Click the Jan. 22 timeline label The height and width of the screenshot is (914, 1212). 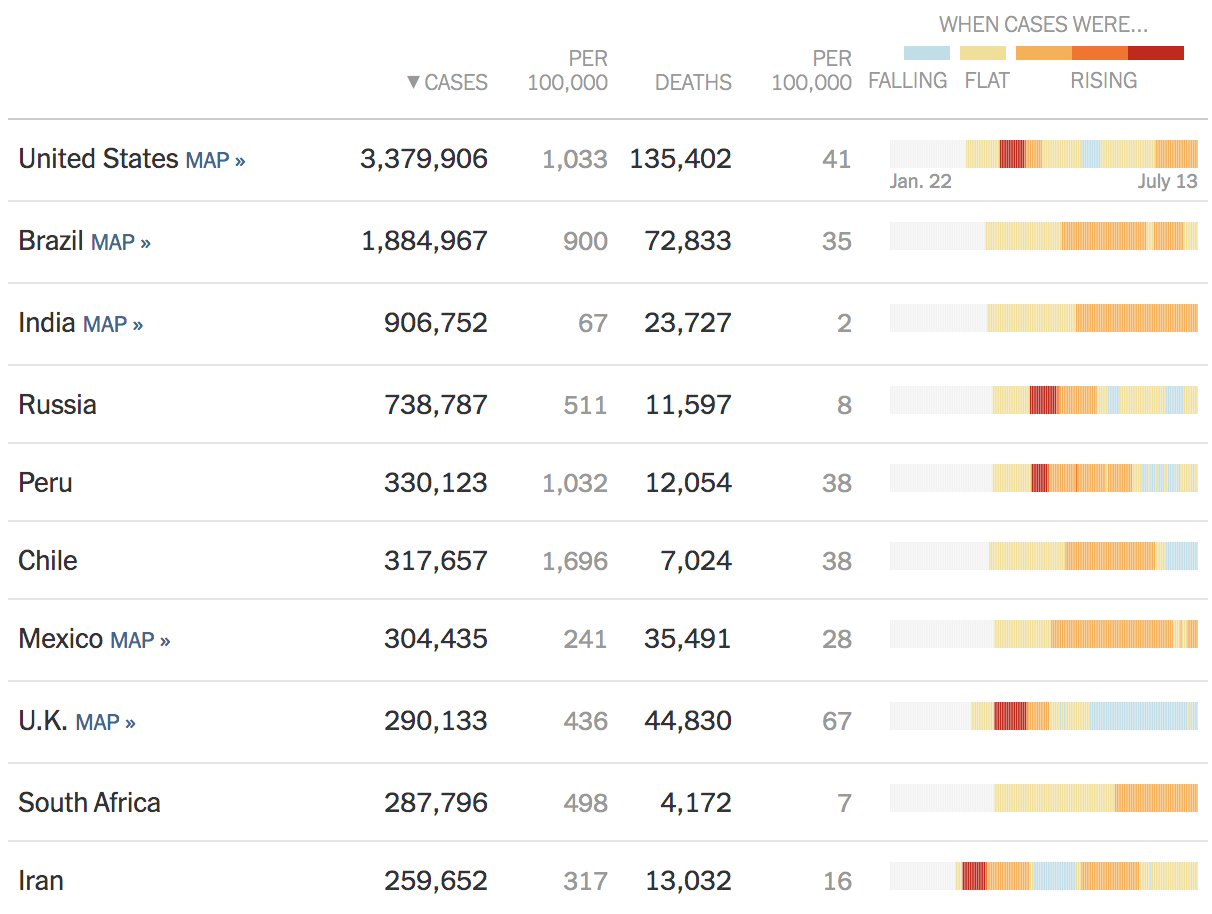pyautogui.click(x=919, y=181)
